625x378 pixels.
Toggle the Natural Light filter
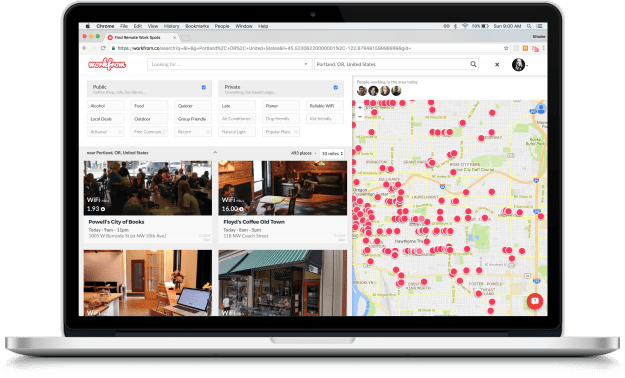(237, 132)
